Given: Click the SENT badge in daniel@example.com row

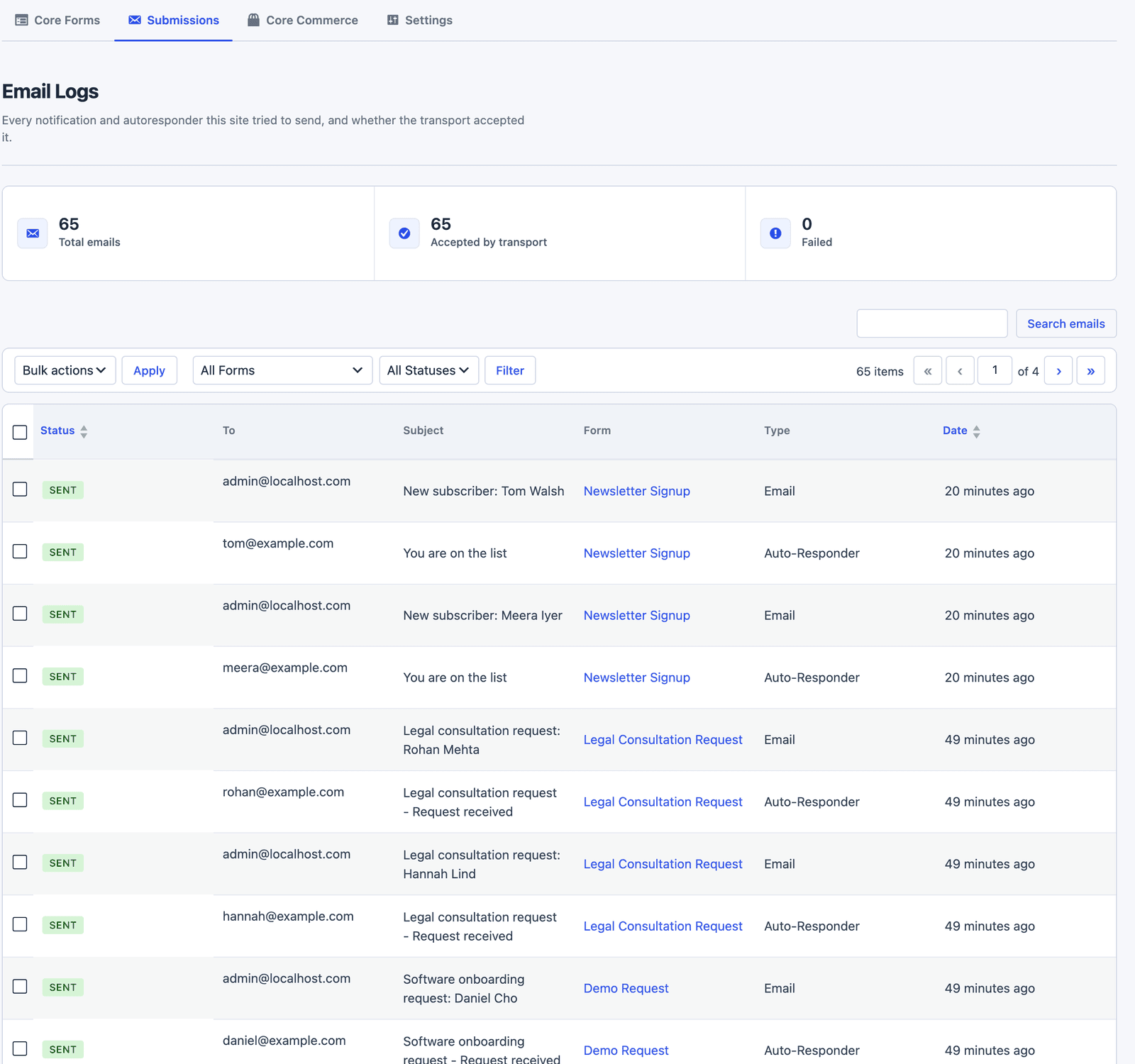Looking at the screenshot, I should (x=63, y=1050).
